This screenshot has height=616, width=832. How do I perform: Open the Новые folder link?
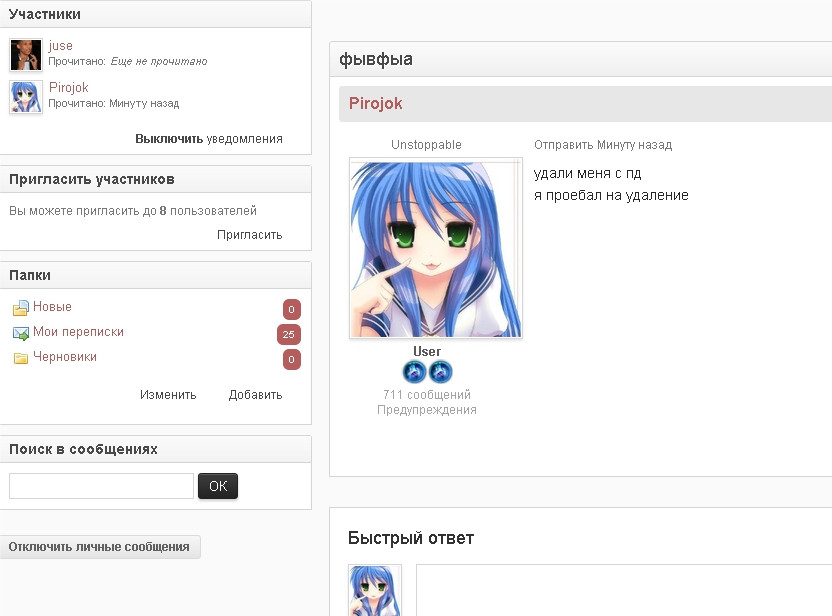[x=52, y=307]
